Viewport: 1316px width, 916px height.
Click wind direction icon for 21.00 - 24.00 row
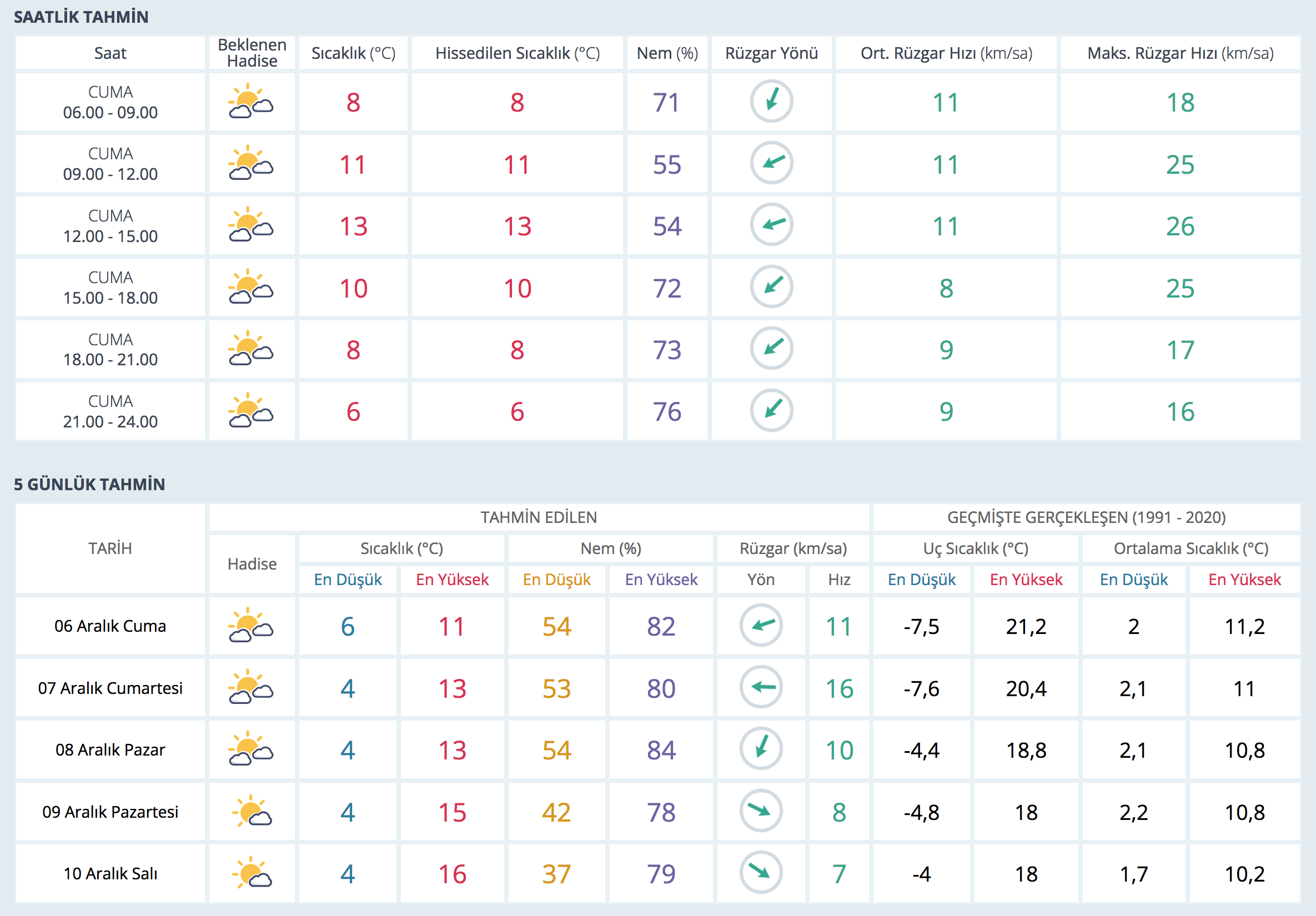tap(771, 410)
